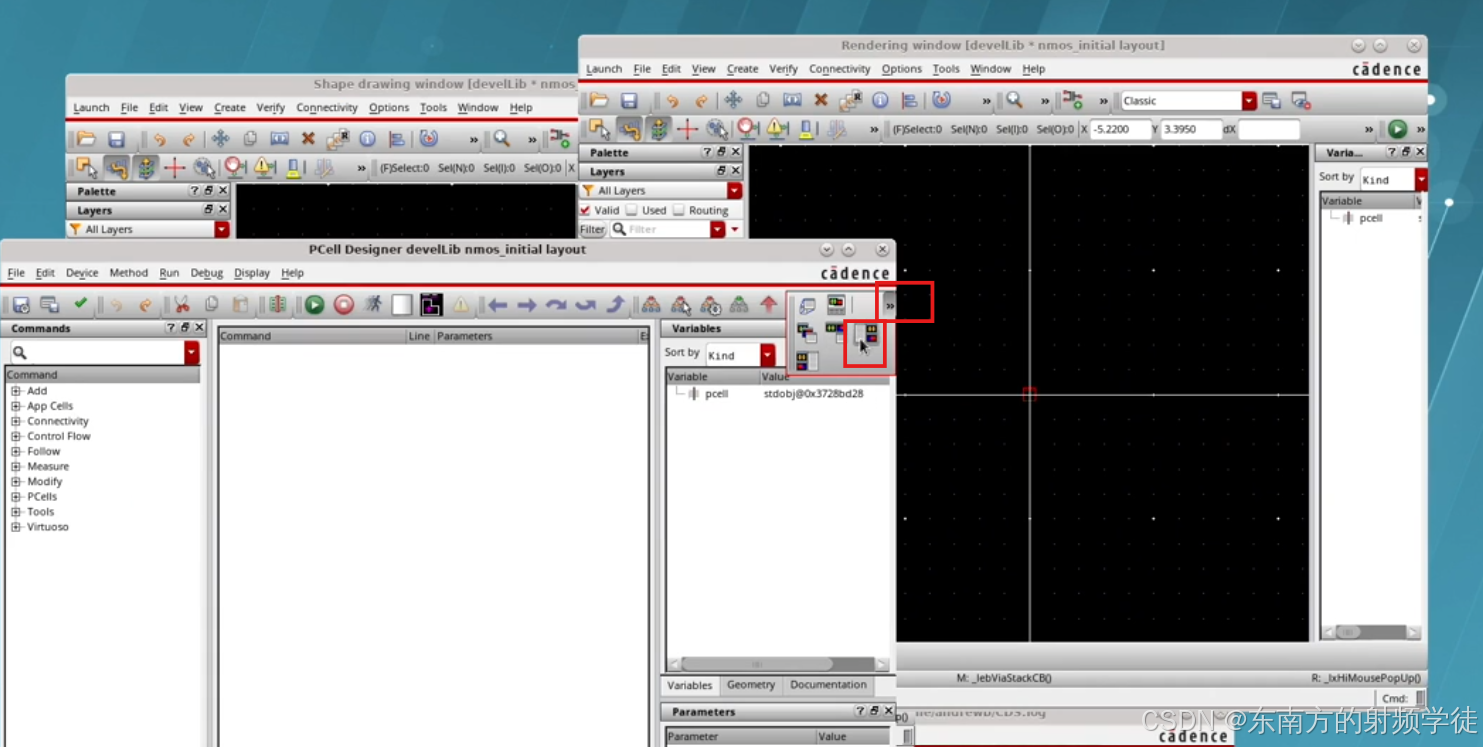1483x747 pixels.
Task: Click the Save floppy icon in Rendering window toolbar
Action: [x=629, y=100]
